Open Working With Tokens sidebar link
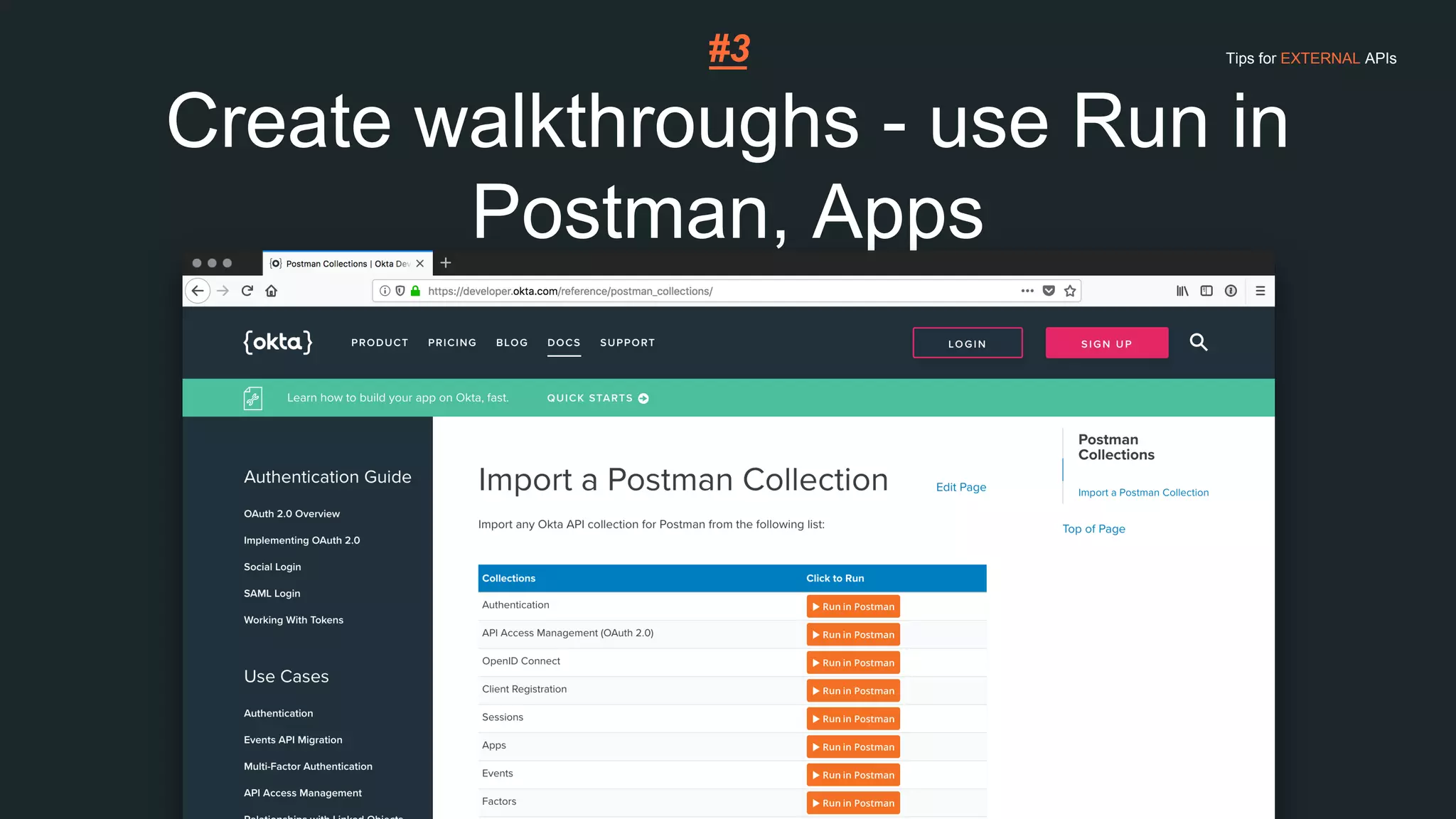Screen dimensions: 1456x819 click(x=293, y=620)
